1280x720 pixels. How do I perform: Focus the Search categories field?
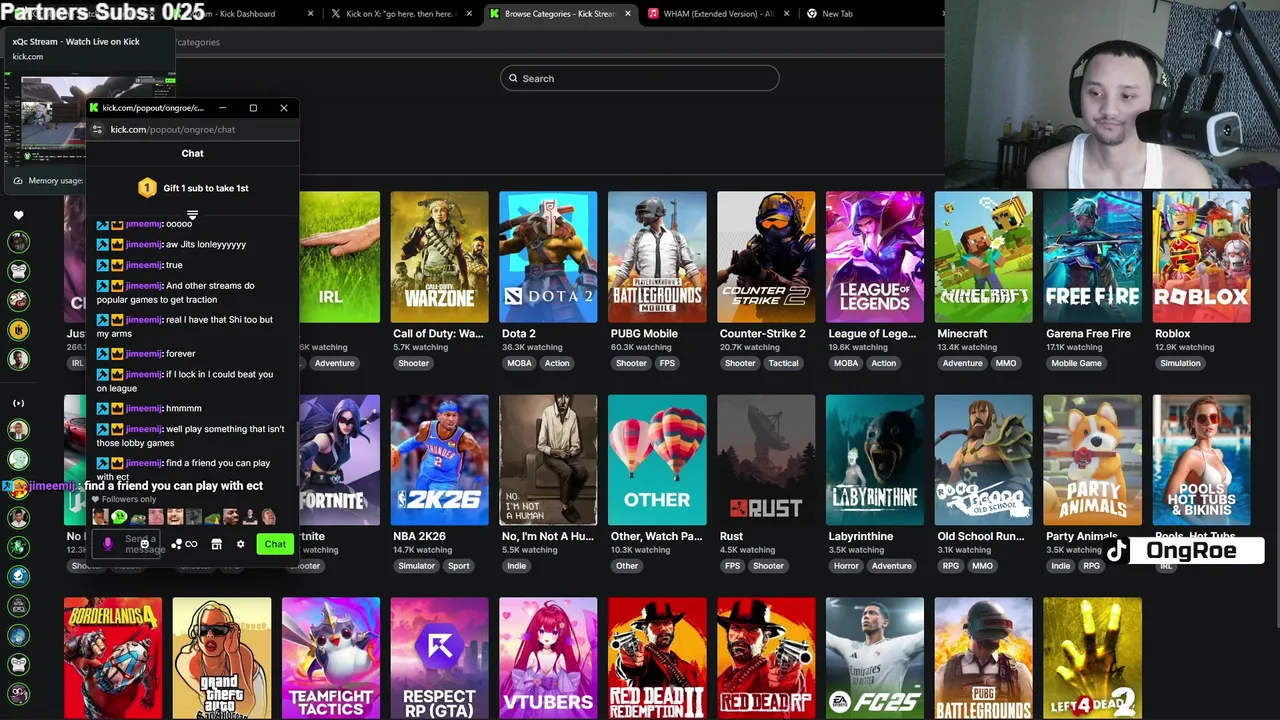click(x=640, y=78)
